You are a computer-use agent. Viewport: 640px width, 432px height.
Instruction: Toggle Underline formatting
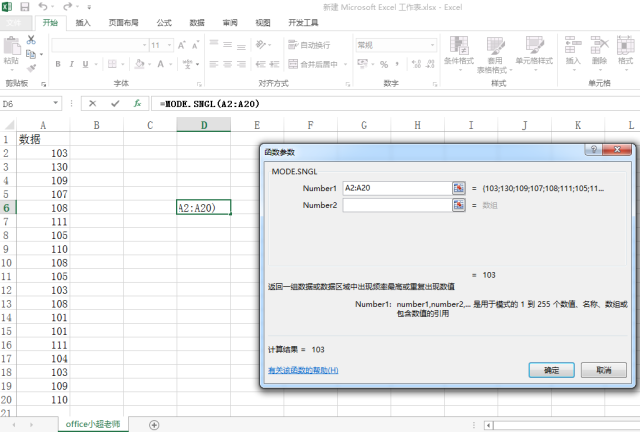(85, 64)
